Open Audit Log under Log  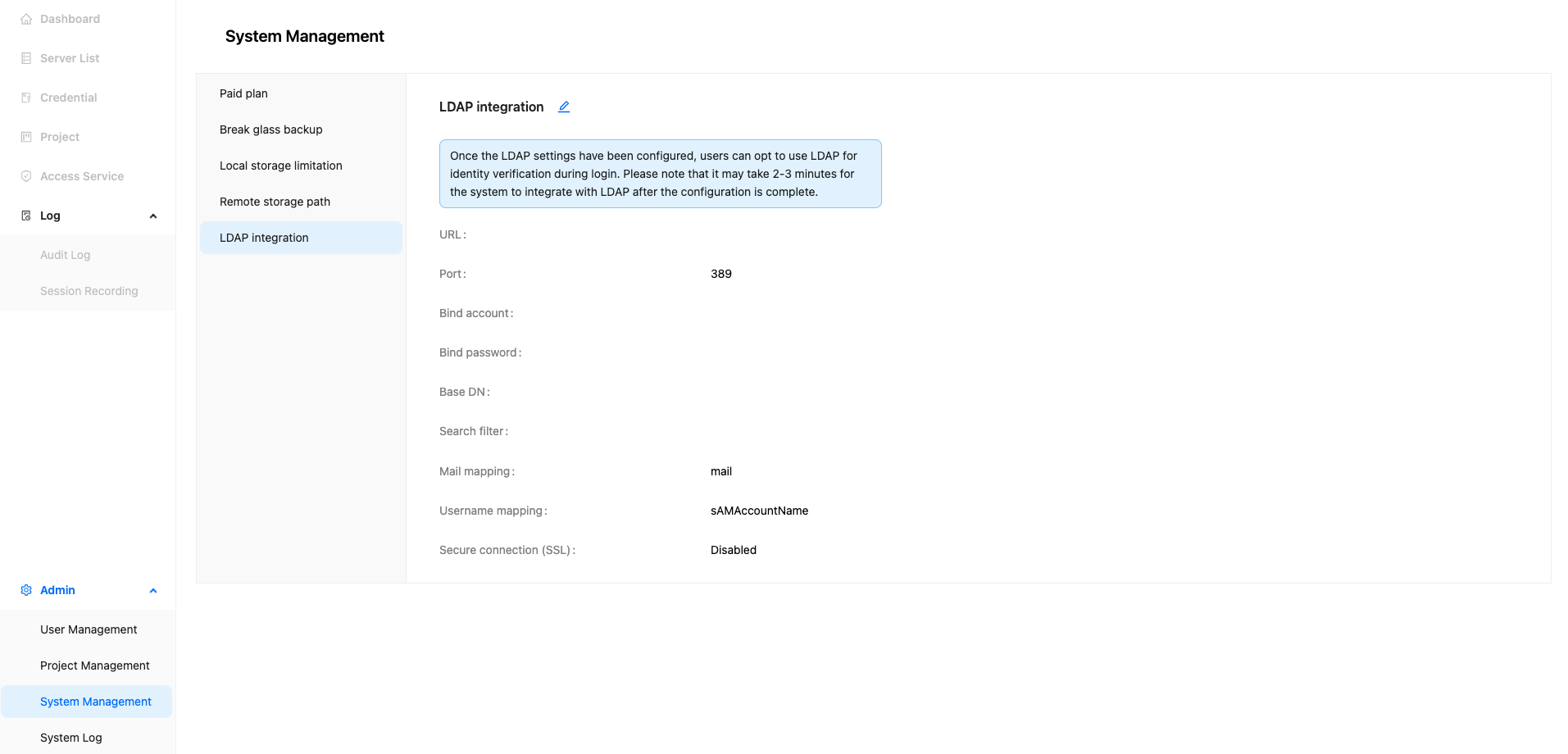(66, 255)
